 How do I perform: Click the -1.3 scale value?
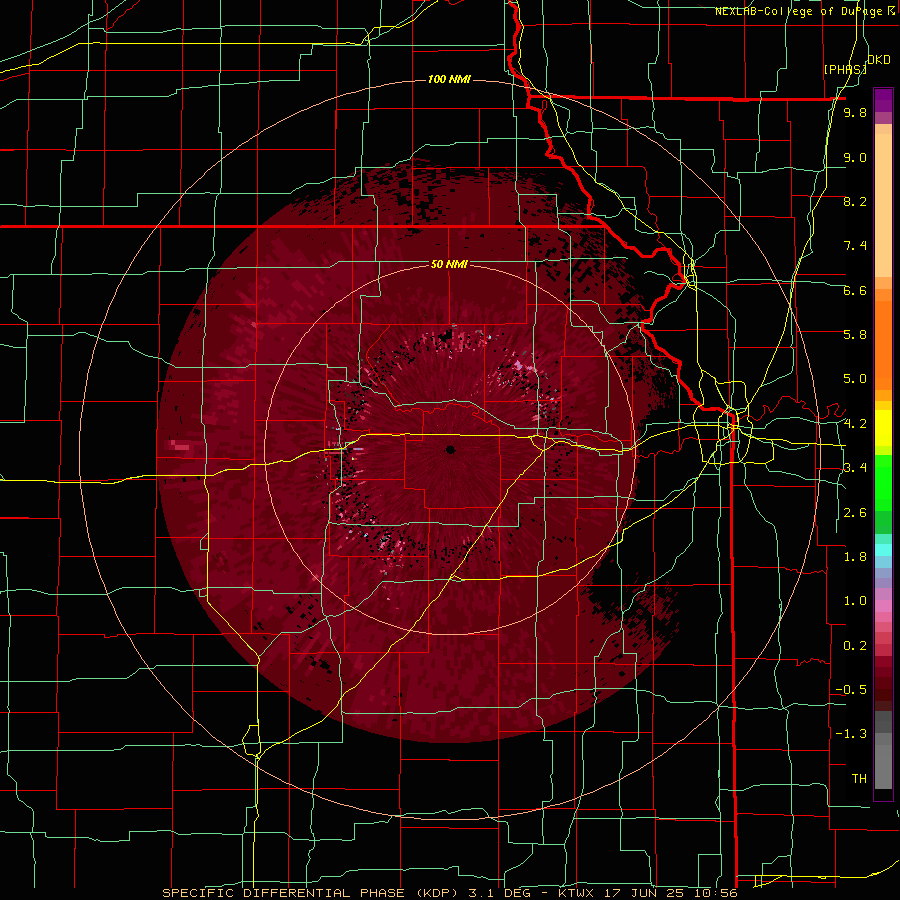tap(851, 734)
